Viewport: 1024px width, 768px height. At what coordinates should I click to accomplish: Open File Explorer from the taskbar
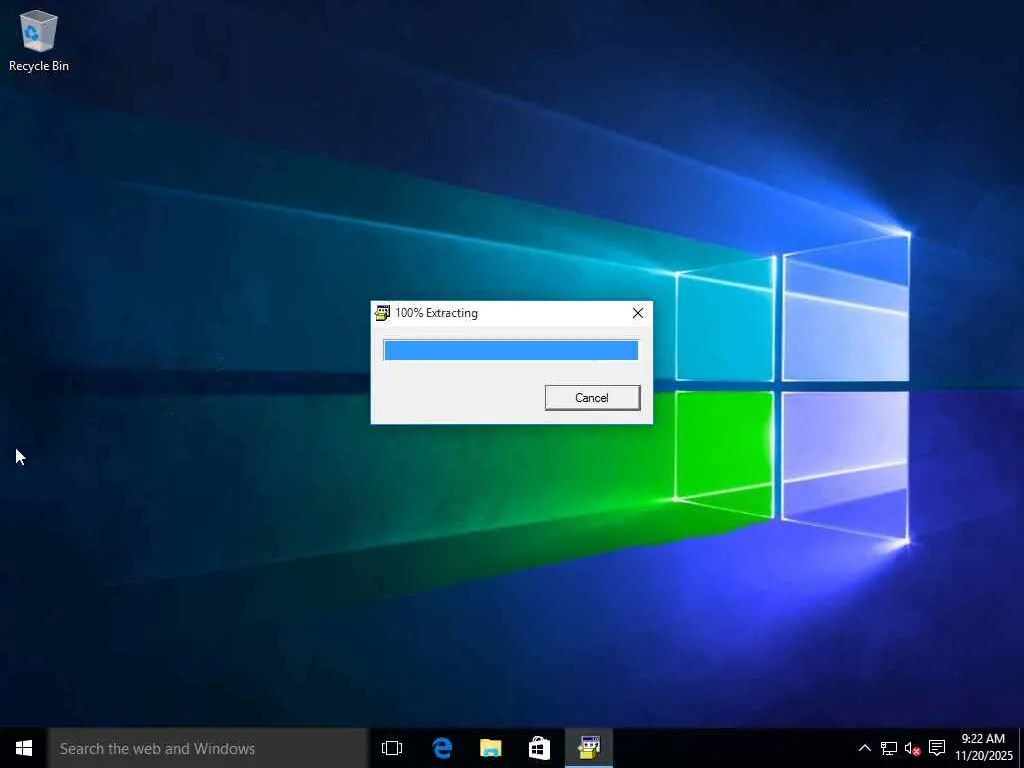coord(490,748)
